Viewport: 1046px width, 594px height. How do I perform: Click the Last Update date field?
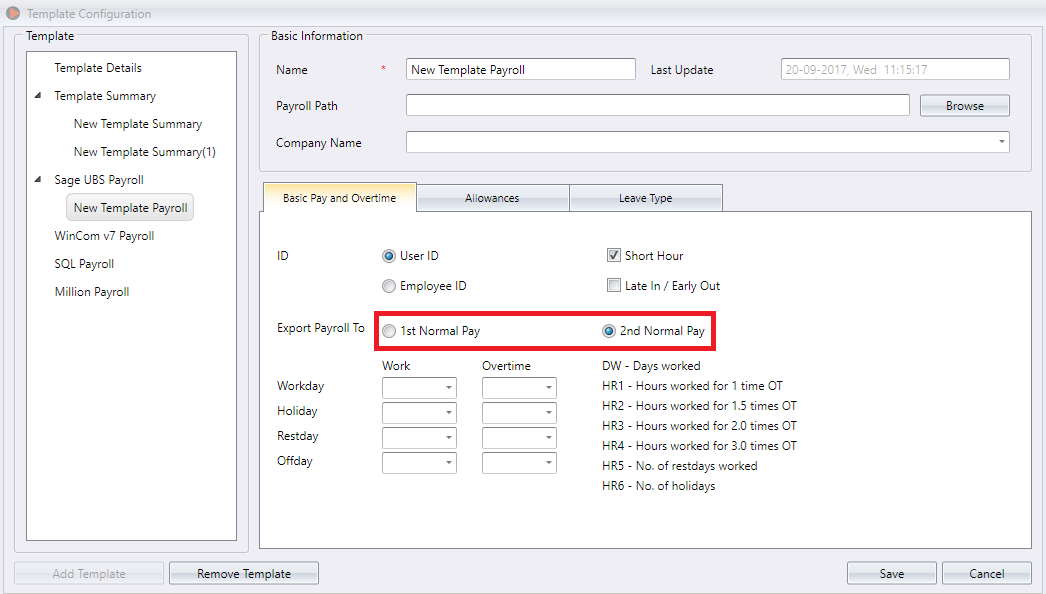tap(895, 69)
